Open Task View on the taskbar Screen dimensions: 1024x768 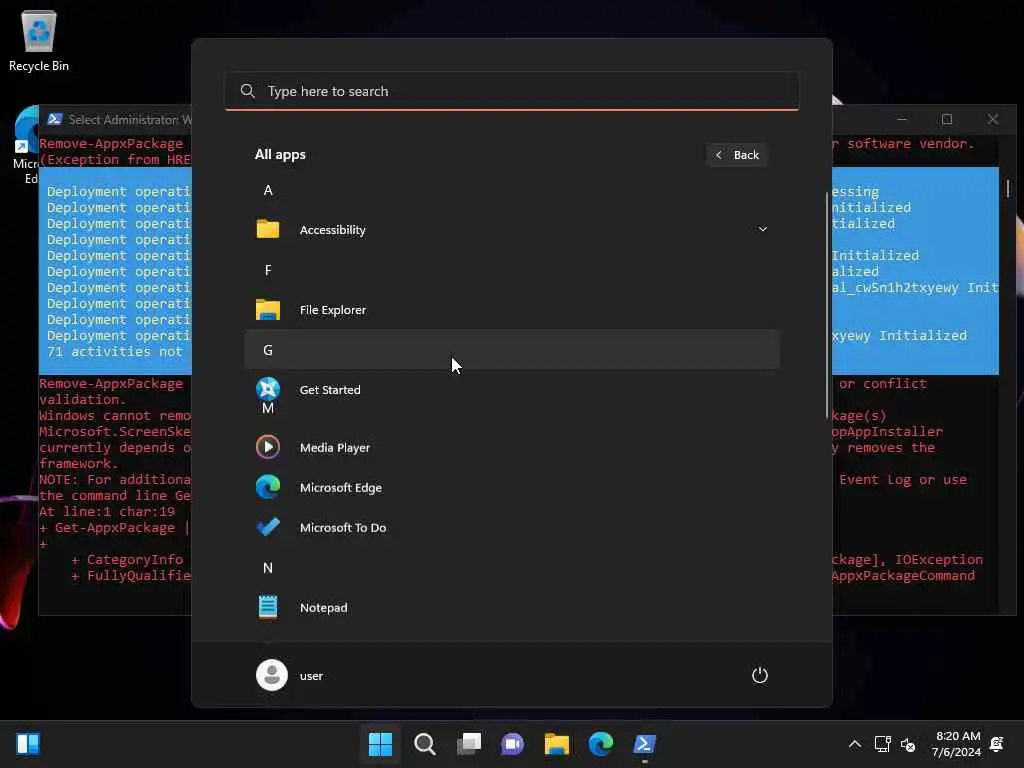tap(469, 744)
